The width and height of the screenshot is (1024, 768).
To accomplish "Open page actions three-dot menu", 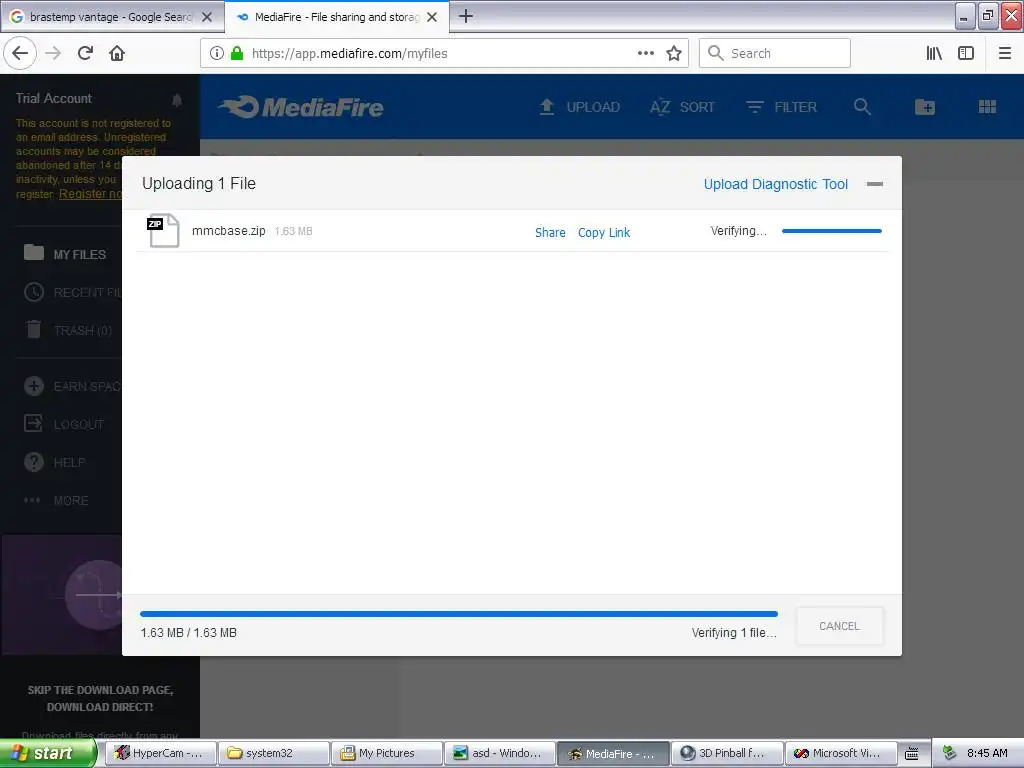I will tap(645, 53).
